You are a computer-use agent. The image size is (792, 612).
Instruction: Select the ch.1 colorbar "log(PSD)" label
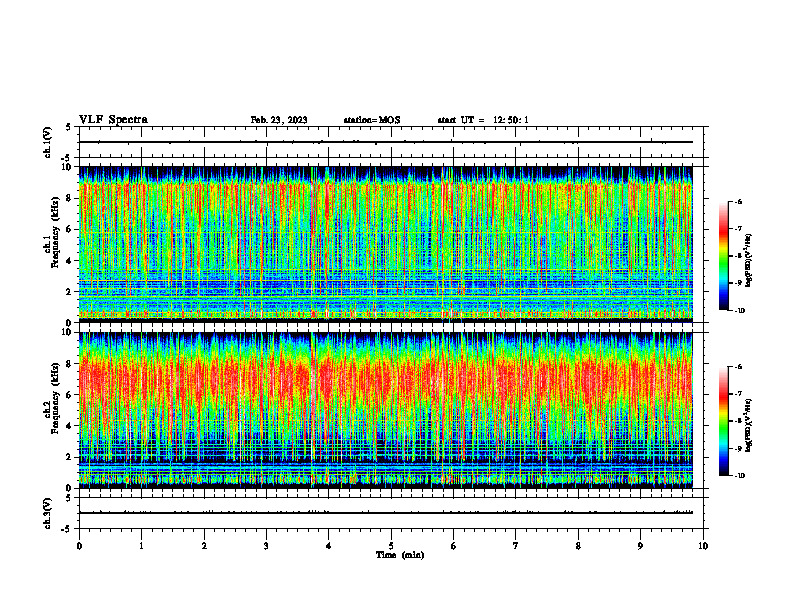pyautogui.click(x=749, y=261)
